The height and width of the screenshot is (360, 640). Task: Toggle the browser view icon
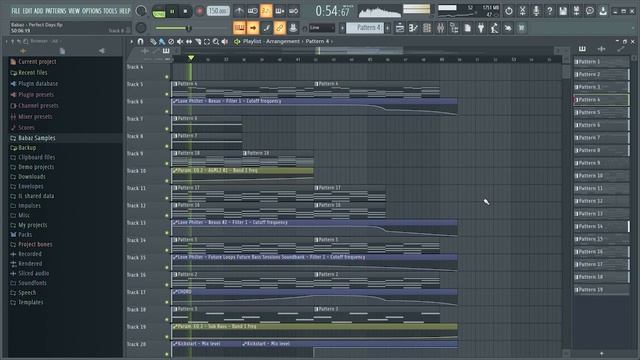pos(454,28)
